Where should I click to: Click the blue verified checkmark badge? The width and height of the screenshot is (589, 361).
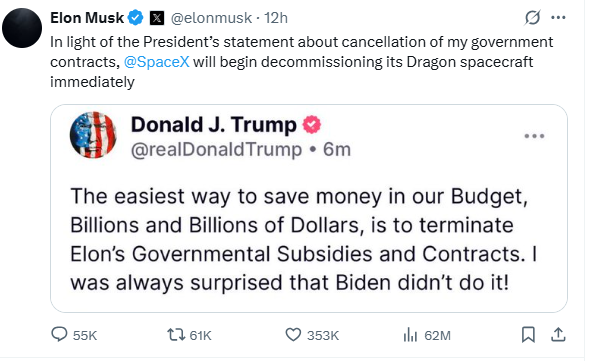pos(136,18)
